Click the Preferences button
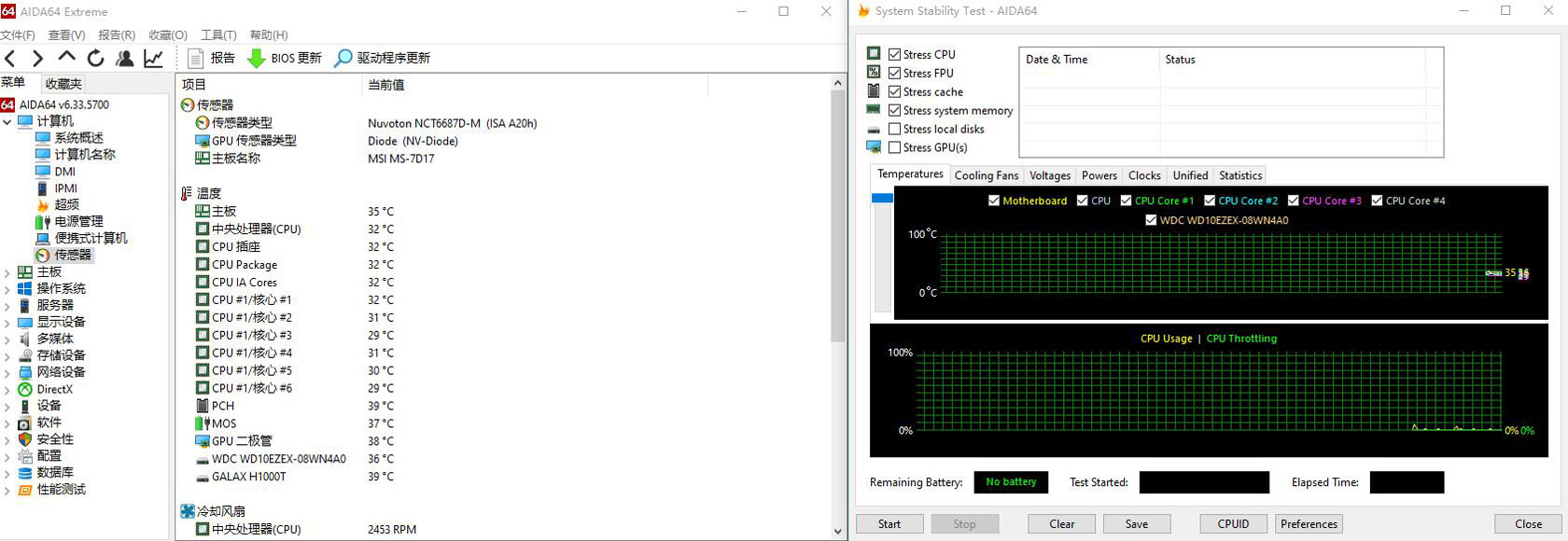The height and width of the screenshot is (541, 1568). [x=1309, y=524]
